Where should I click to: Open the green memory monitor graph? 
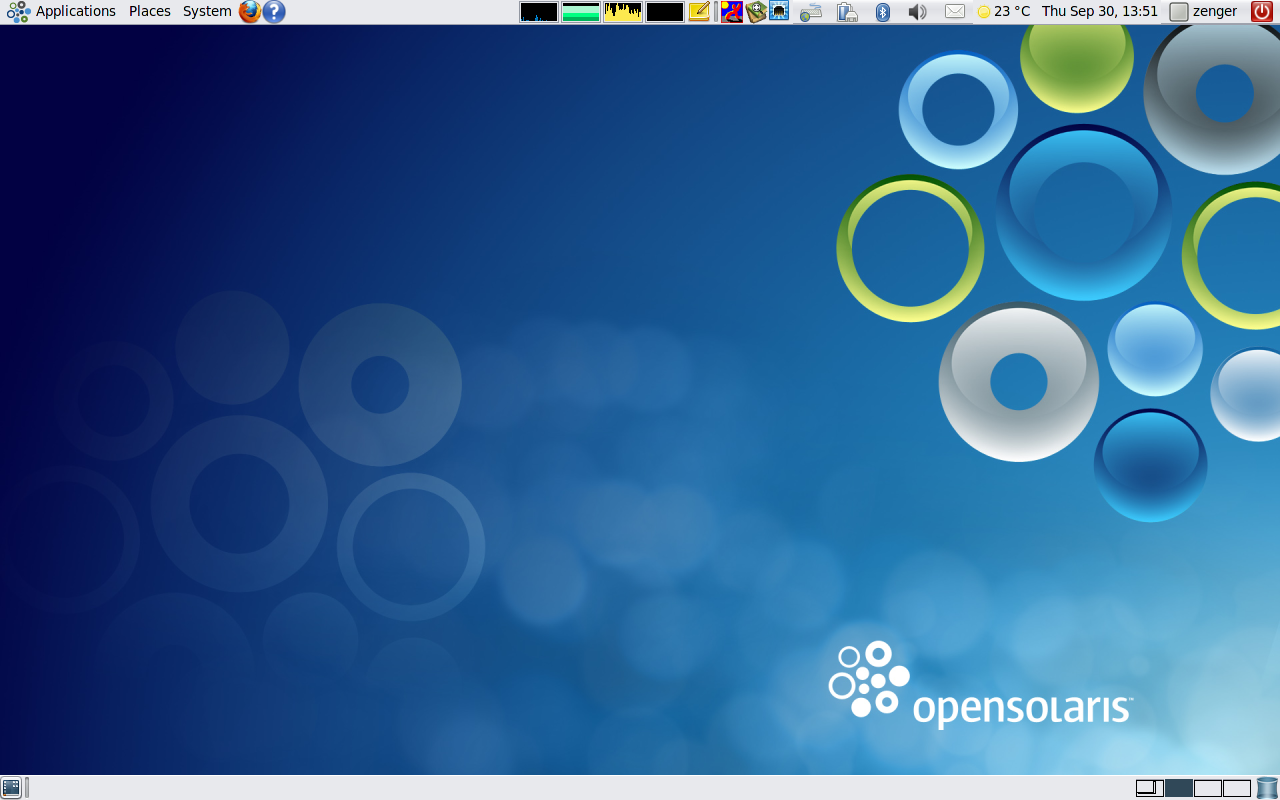(x=581, y=12)
